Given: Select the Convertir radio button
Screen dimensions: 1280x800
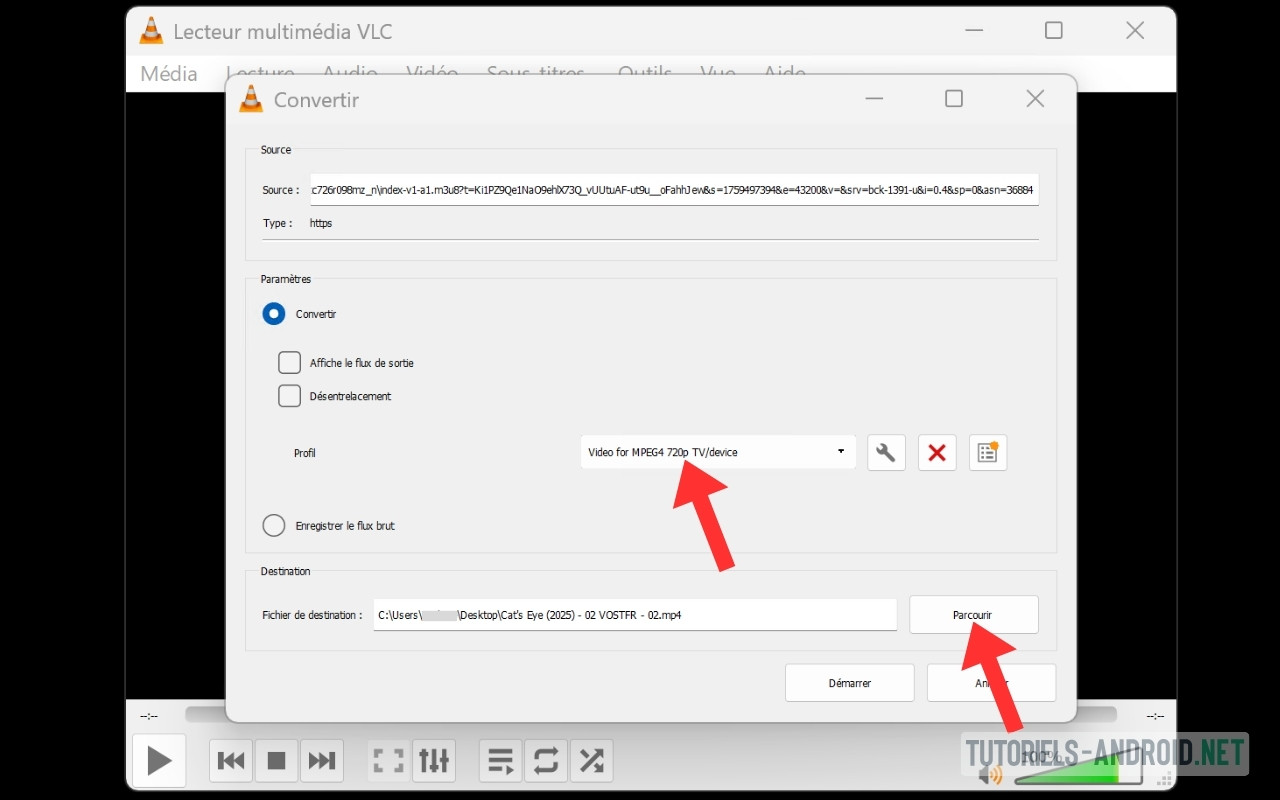Looking at the screenshot, I should 273,314.
